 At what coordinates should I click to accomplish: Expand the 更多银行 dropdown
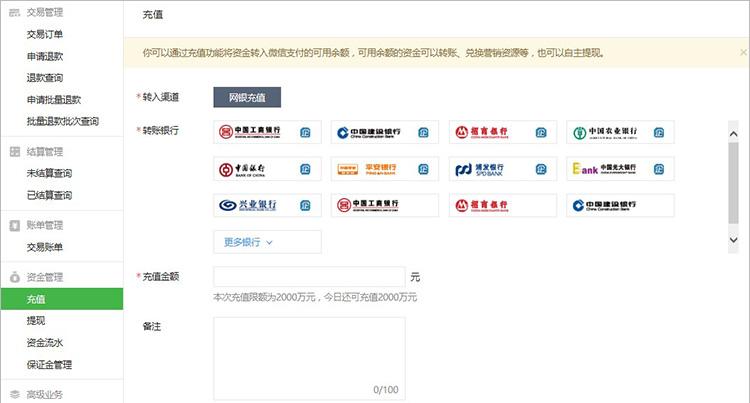pyautogui.click(x=267, y=242)
